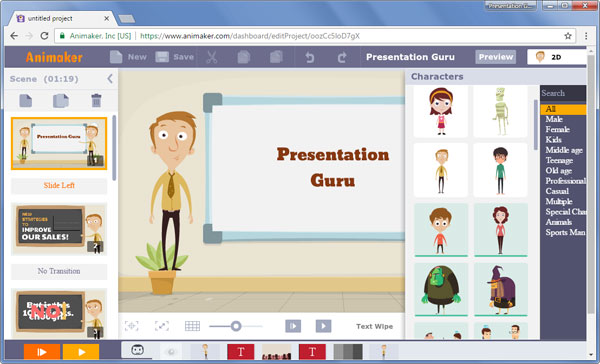Click the Search field in Characters panel
600x364 pixels.
(x=563, y=93)
